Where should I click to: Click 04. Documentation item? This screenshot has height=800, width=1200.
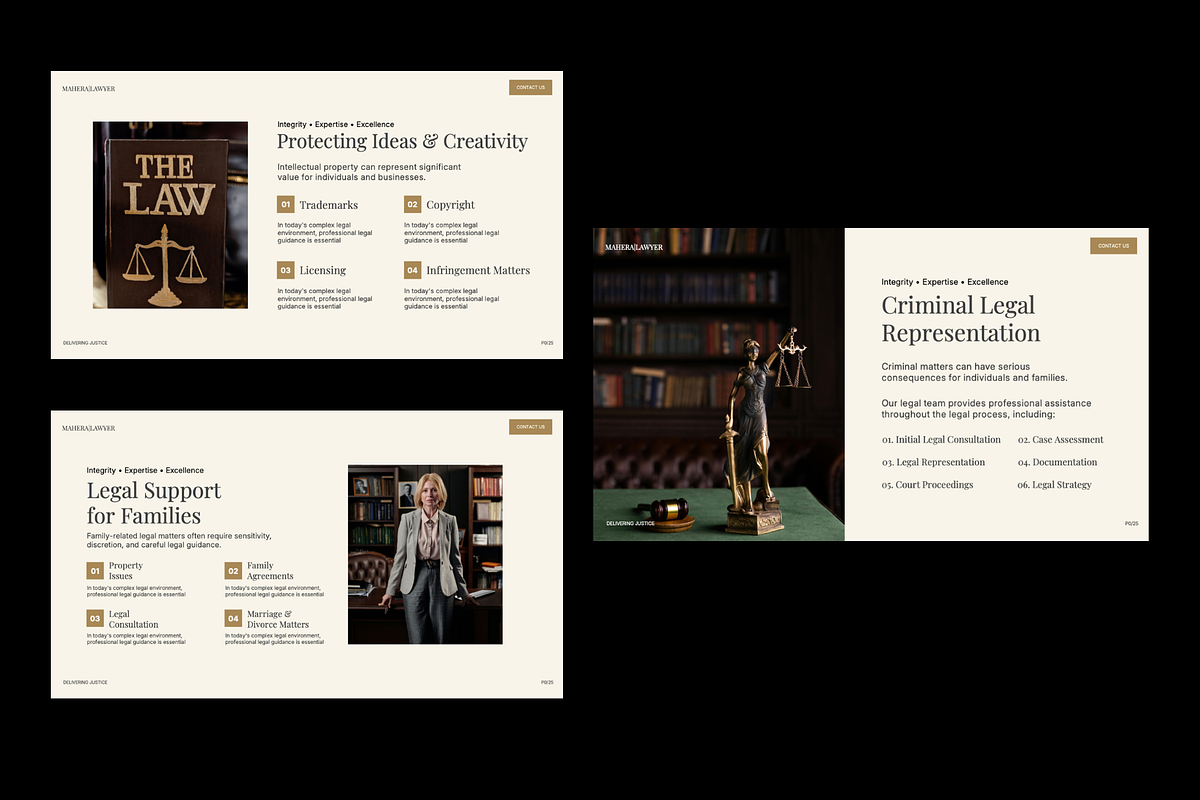pyautogui.click(x=1057, y=462)
